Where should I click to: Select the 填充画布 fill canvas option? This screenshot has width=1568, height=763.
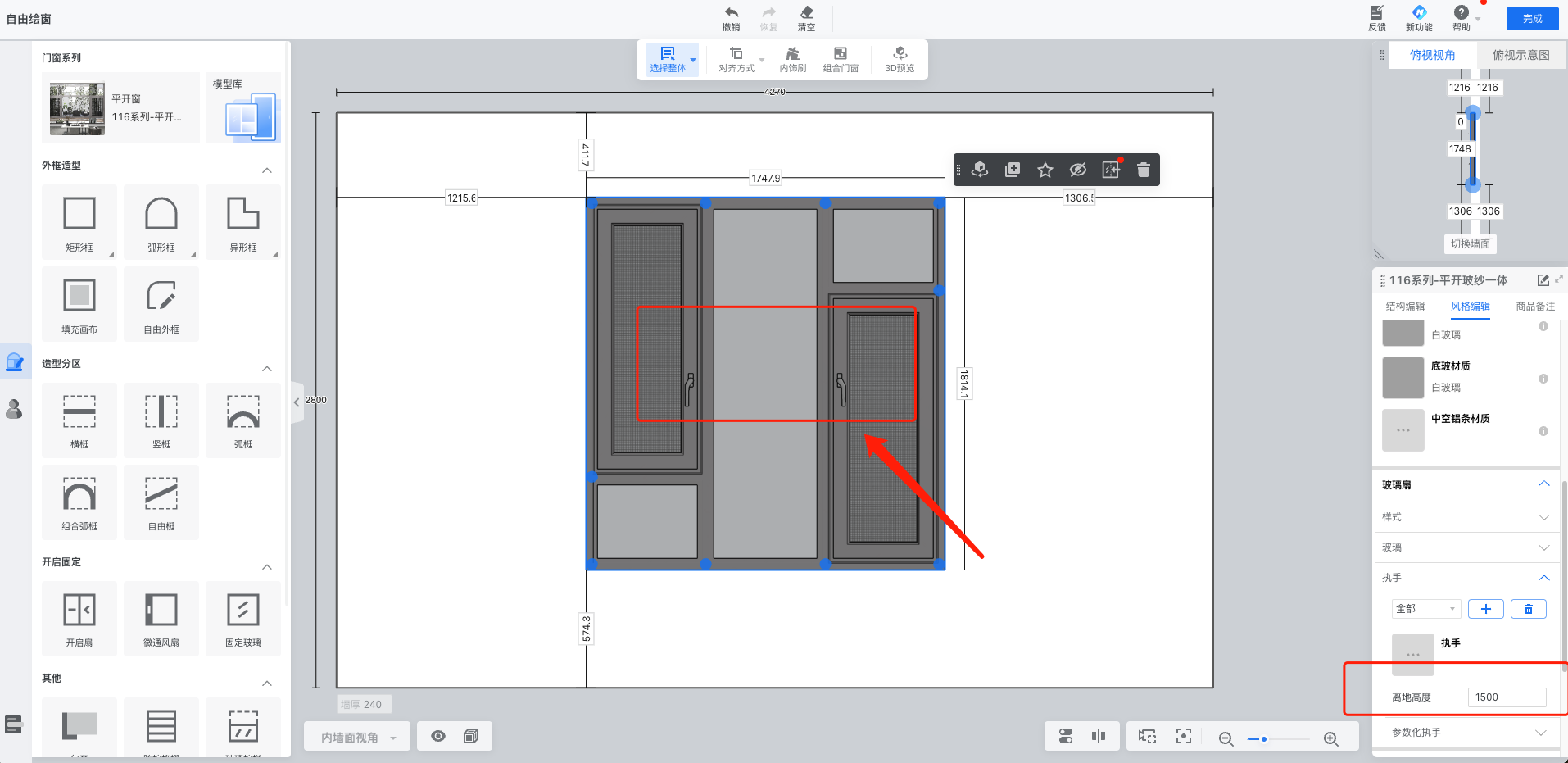(x=79, y=304)
